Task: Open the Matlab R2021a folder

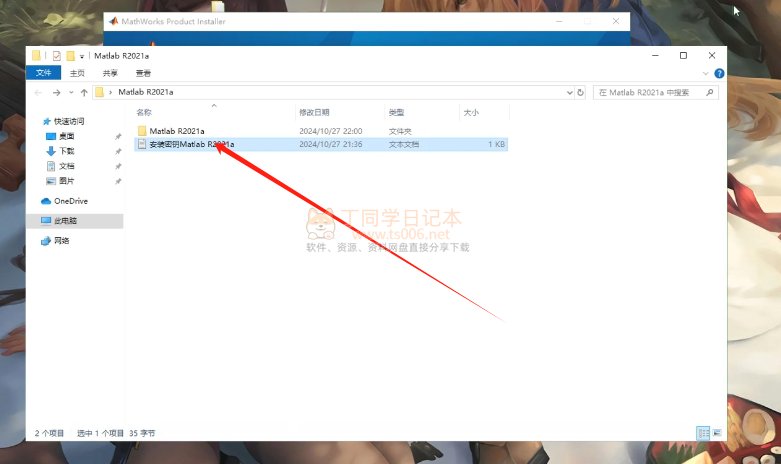Action: (x=177, y=131)
